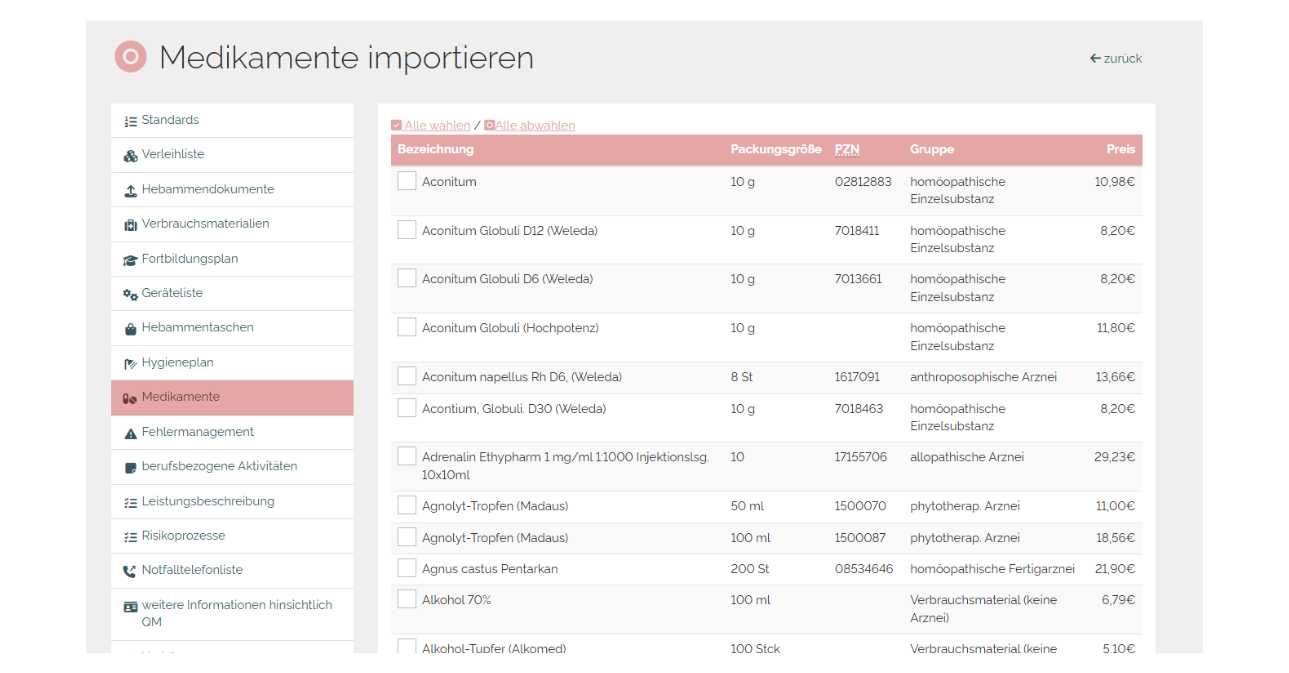Tick the Adrenalin Ethypharm checkbox

point(407,456)
